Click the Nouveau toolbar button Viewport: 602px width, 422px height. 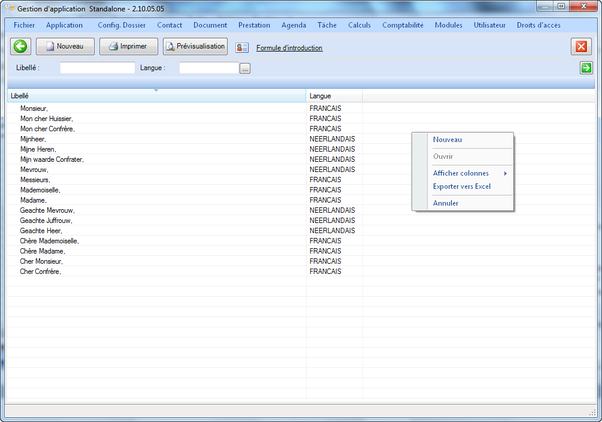pyautogui.click(x=65, y=46)
